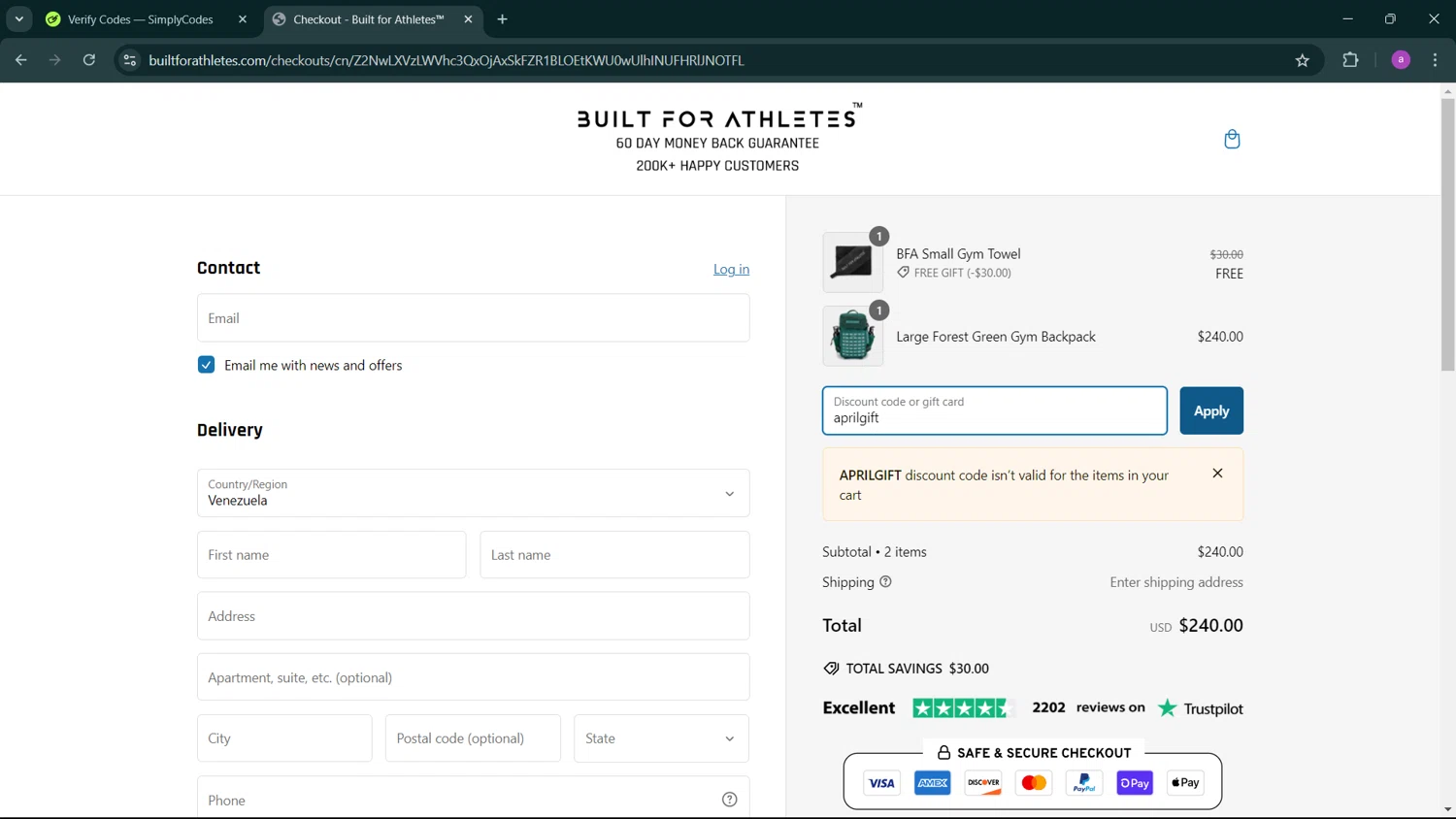Click the City field
The width and height of the screenshot is (1456, 819).
tap(284, 738)
